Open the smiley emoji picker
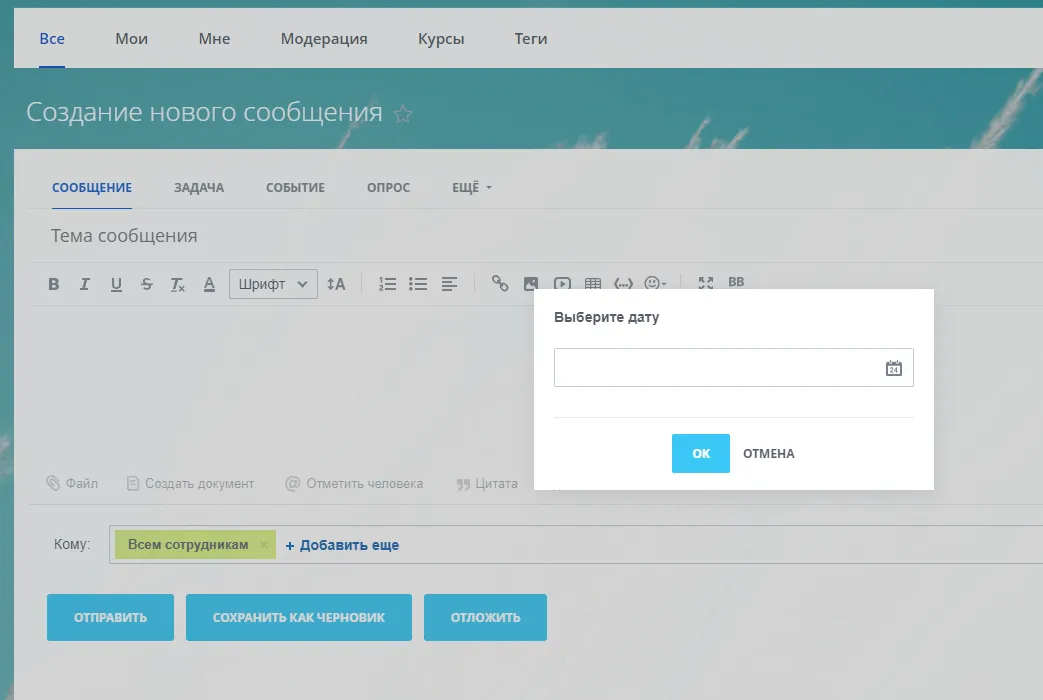This screenshot has width=1043, height=700. pos(655,284)
